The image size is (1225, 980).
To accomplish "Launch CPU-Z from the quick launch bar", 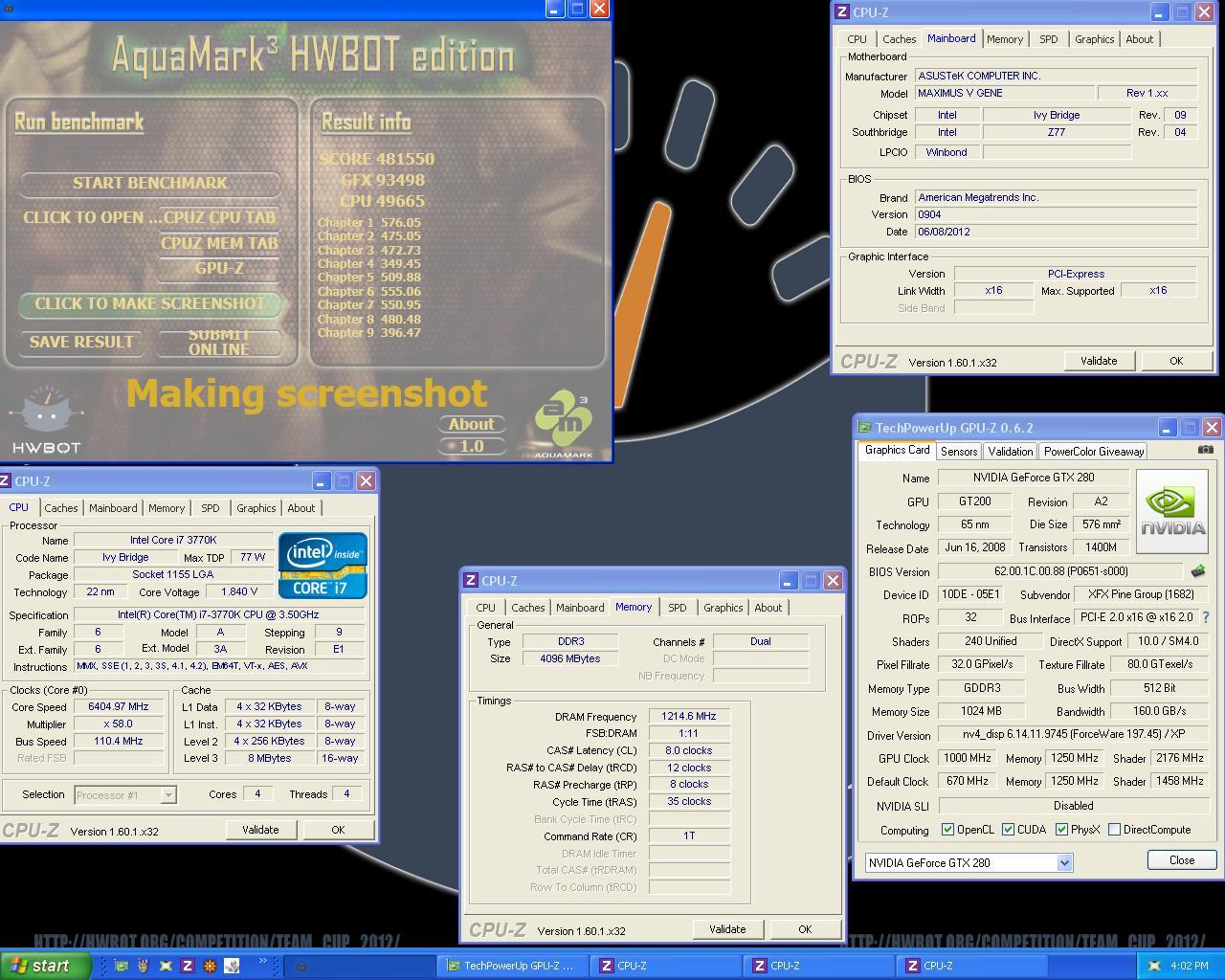I will coord(188,966).
